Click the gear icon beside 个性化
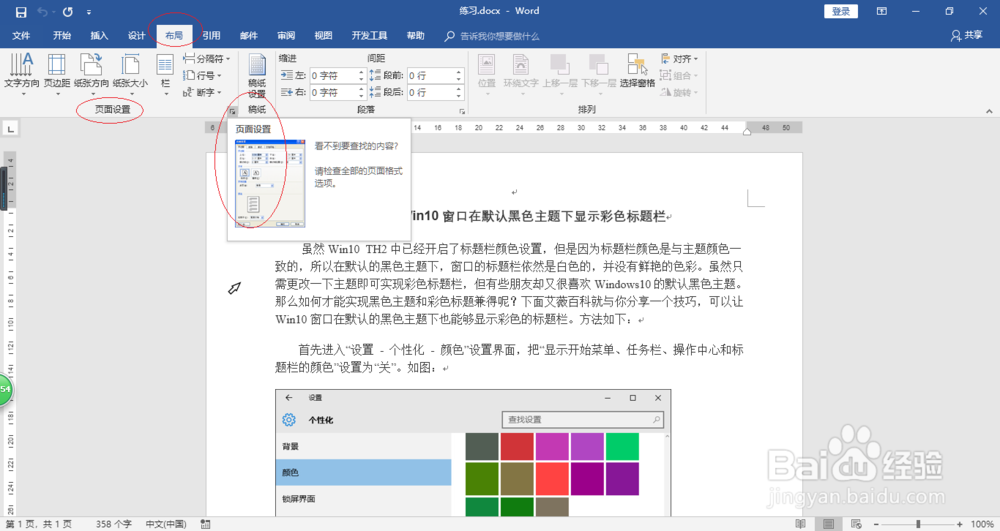Screen dimensions: 1000x531 coord(289,419)
